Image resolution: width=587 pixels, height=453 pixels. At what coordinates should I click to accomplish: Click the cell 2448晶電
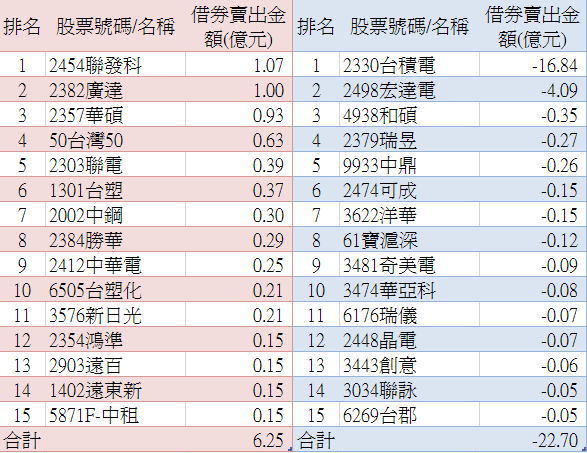tap(409, 340)
